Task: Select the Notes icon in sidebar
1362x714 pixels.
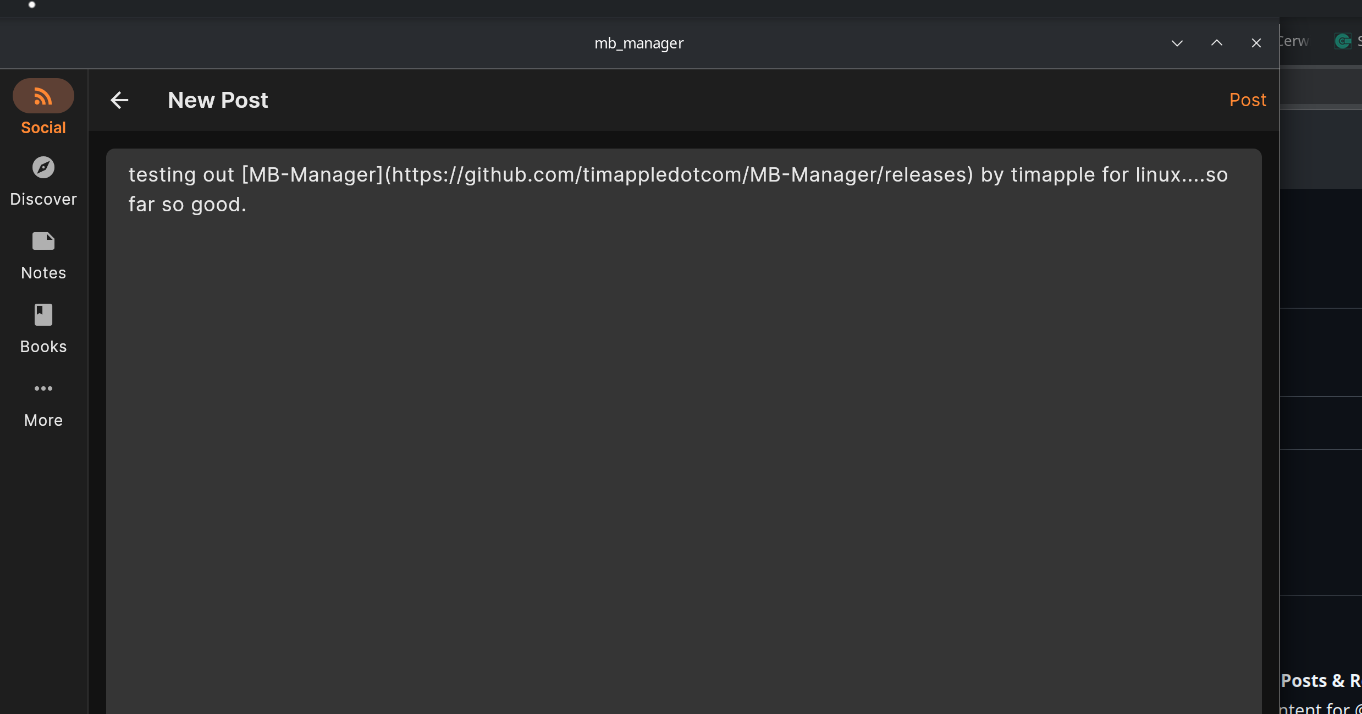Action: [x=43, y=241]
